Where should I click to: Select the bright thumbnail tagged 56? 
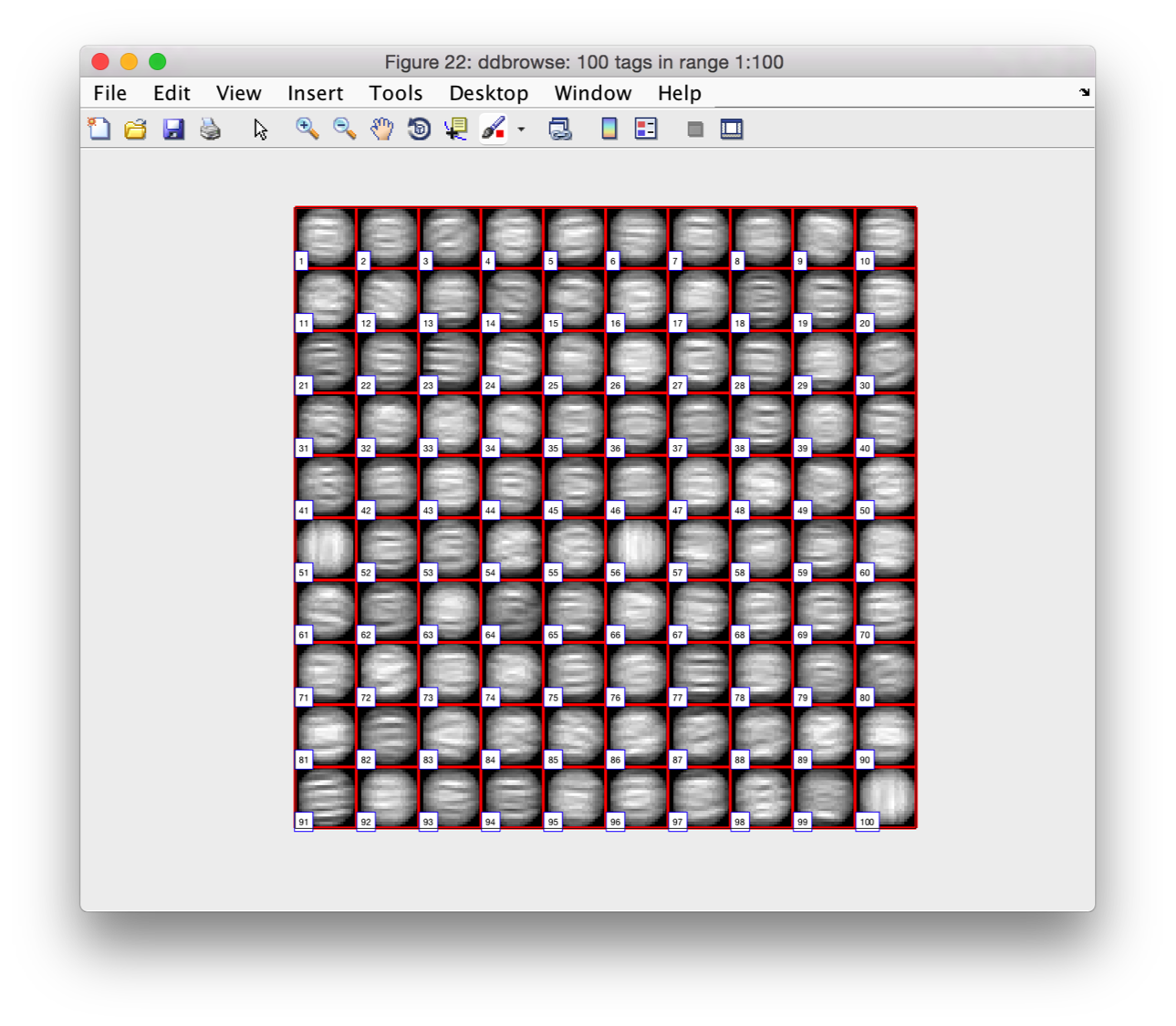637,549
